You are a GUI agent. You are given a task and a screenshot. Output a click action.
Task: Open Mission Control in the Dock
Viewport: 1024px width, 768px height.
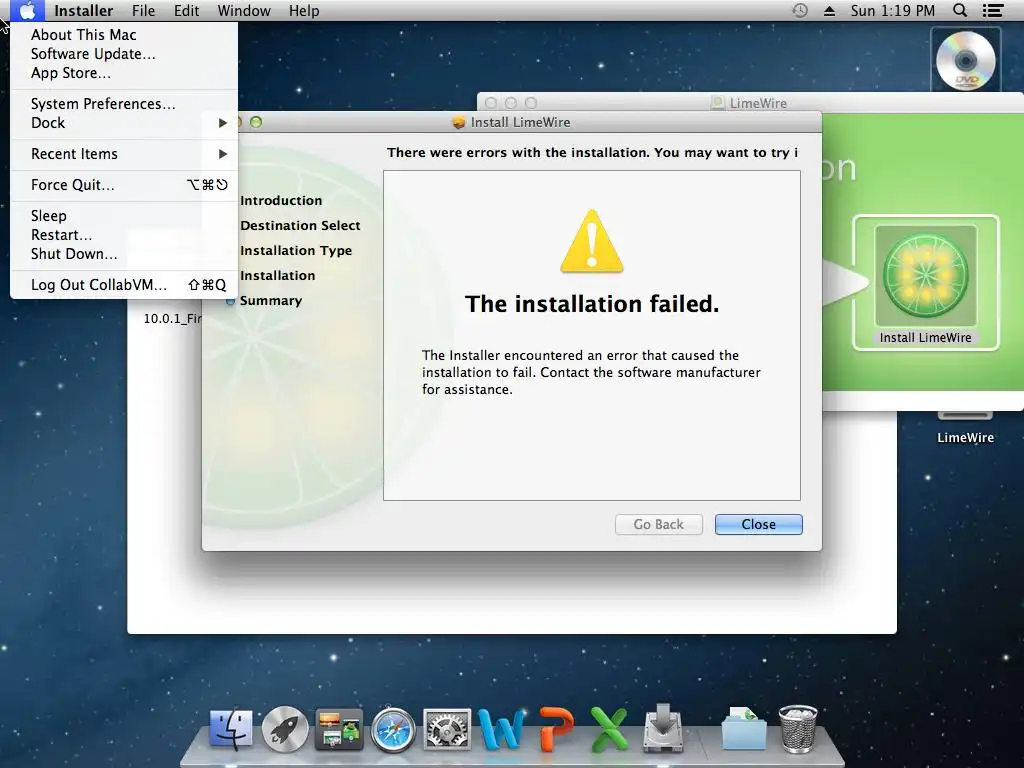339,729
